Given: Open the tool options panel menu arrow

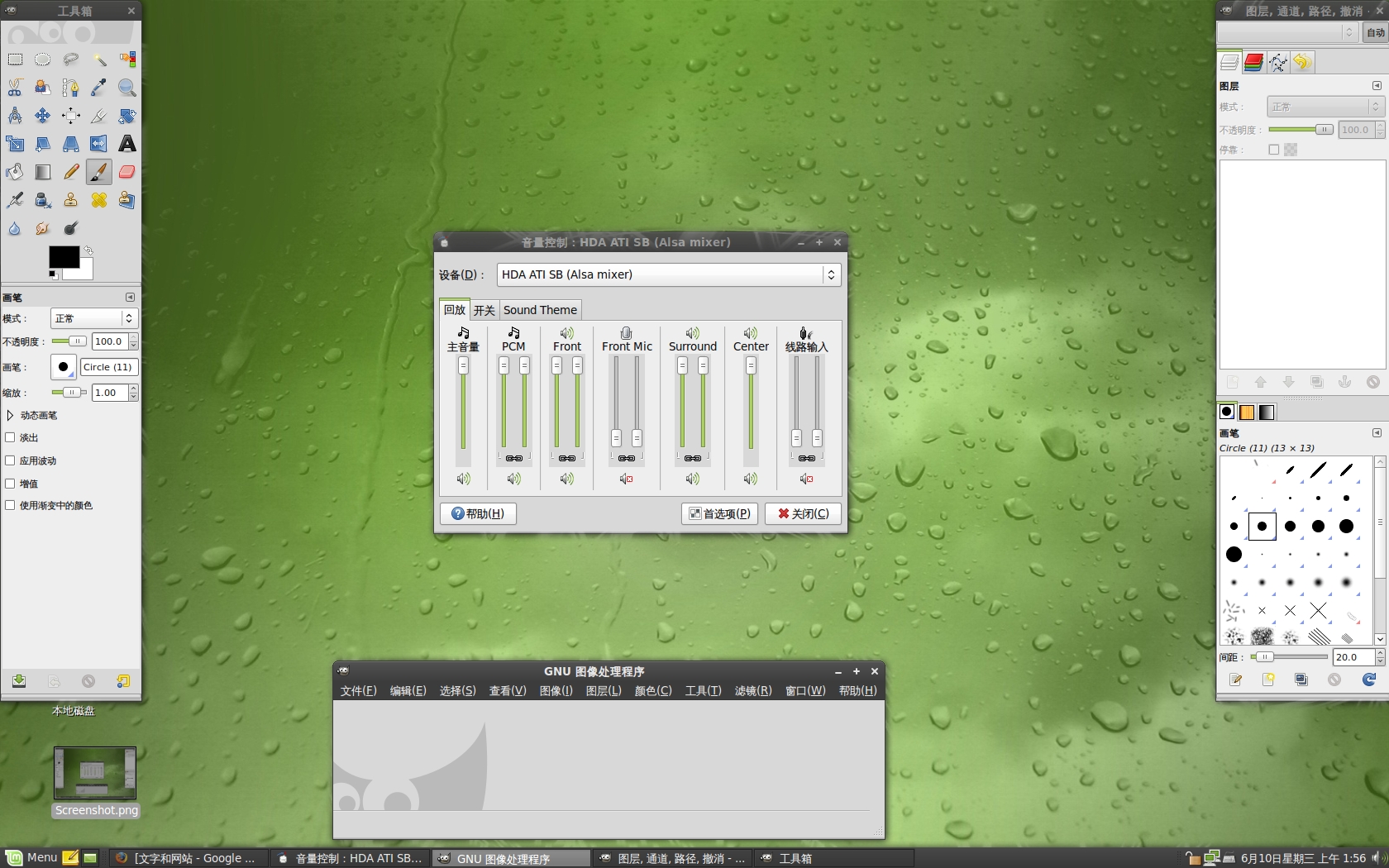Looking at the screenshot, I should 130,297.
